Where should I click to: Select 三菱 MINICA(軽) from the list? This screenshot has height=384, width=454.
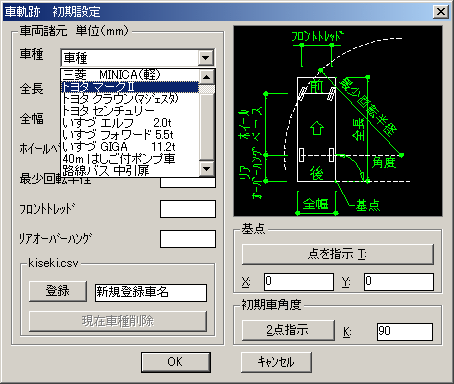point(130,75)
